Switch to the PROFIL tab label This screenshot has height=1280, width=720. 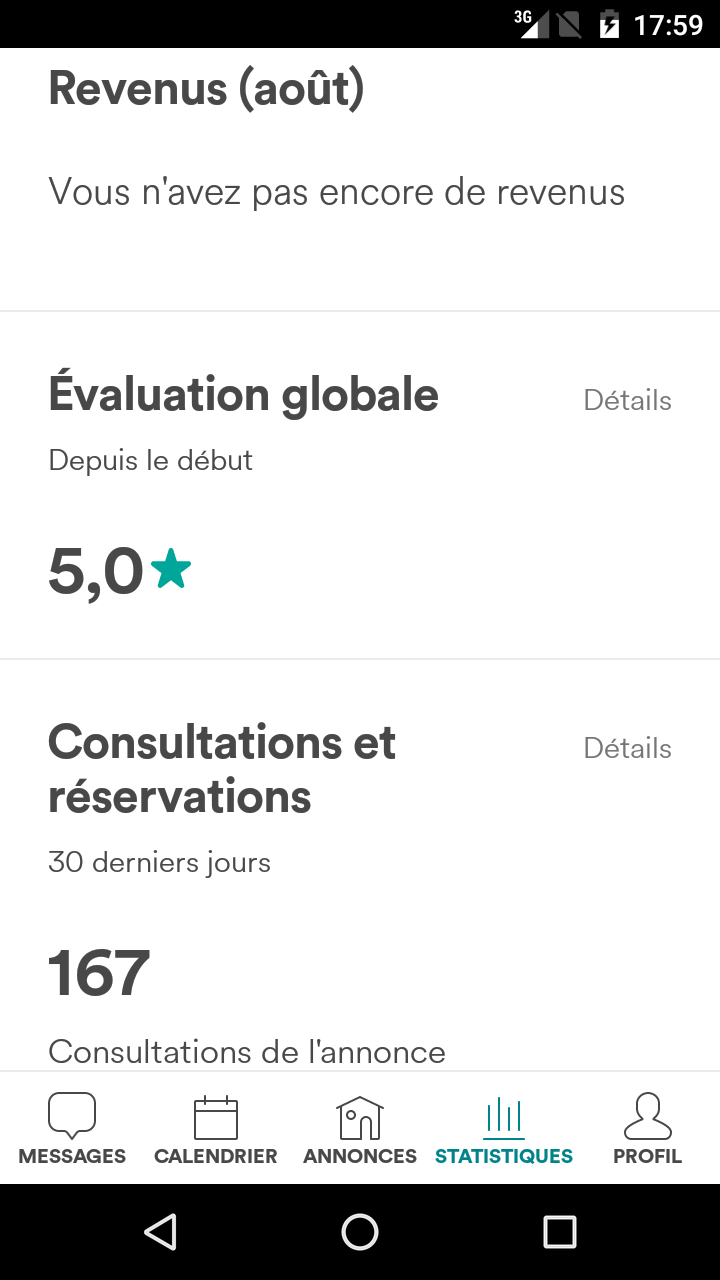[648, 1157]
